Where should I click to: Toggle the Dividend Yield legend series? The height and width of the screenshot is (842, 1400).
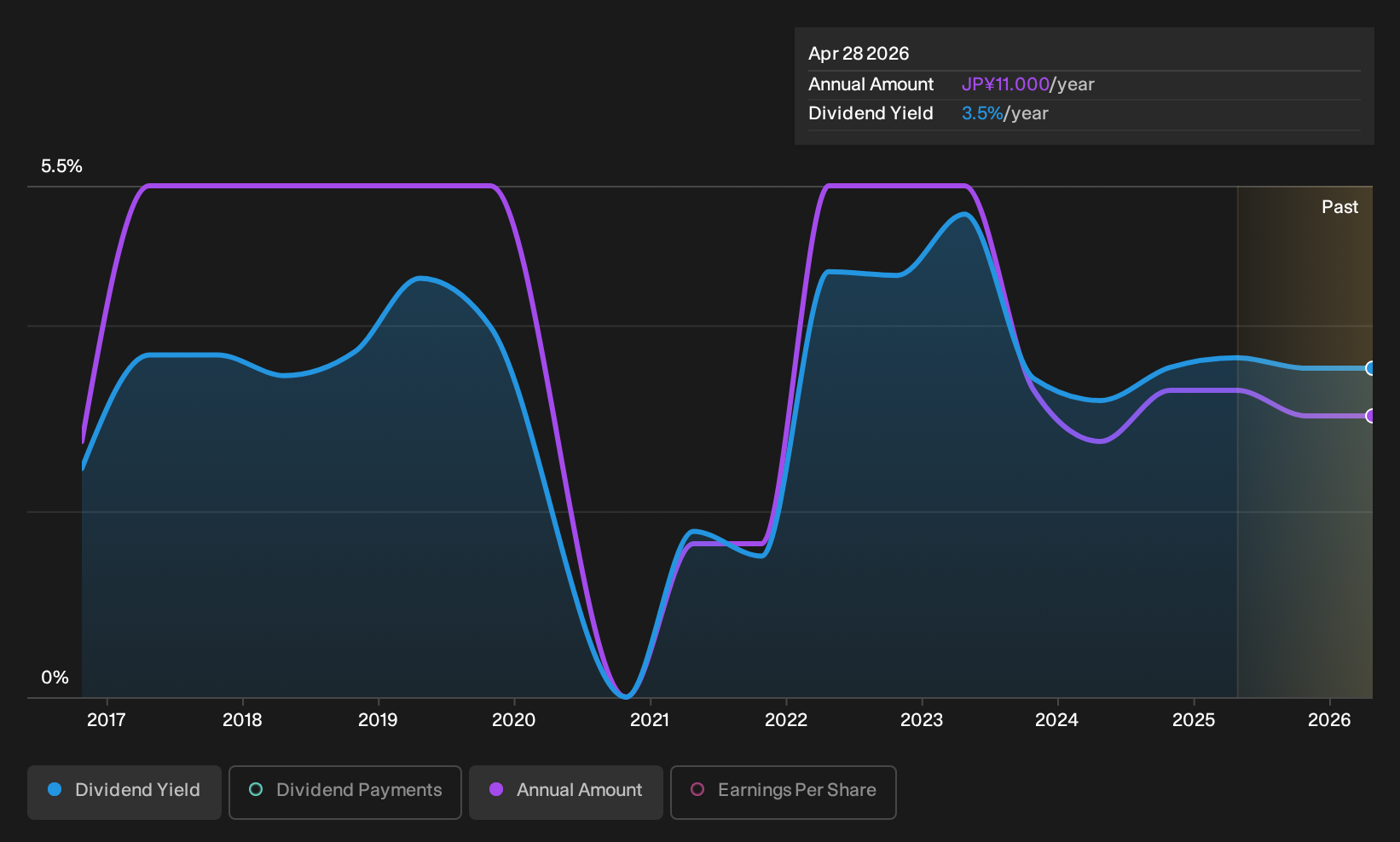(x=124, y=793)
